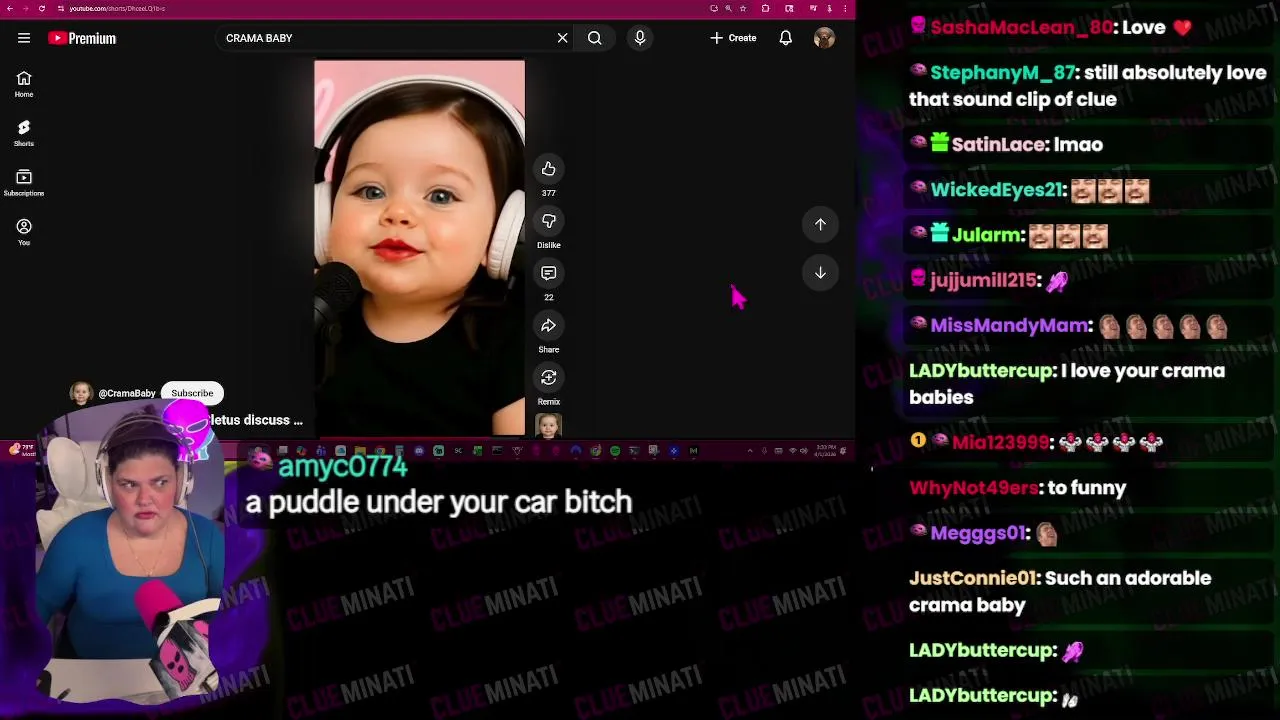The image size is (1280, 720).
Task: Run search with the magnifying glass button
Action: pyautogui.click(x=595, y=38)
